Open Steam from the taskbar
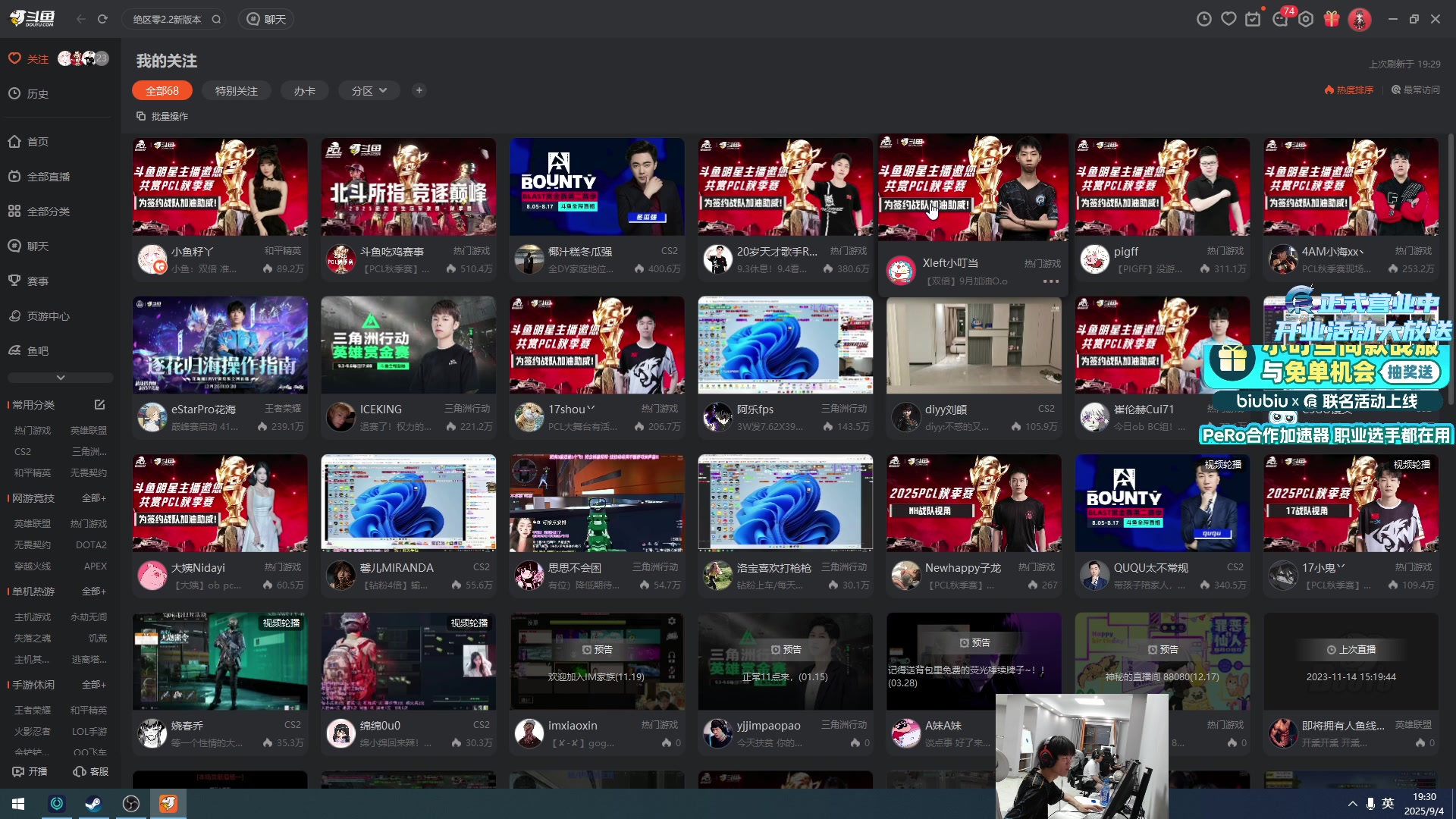The width and height of the screenshot is (1456, 819). coord(93,804)
